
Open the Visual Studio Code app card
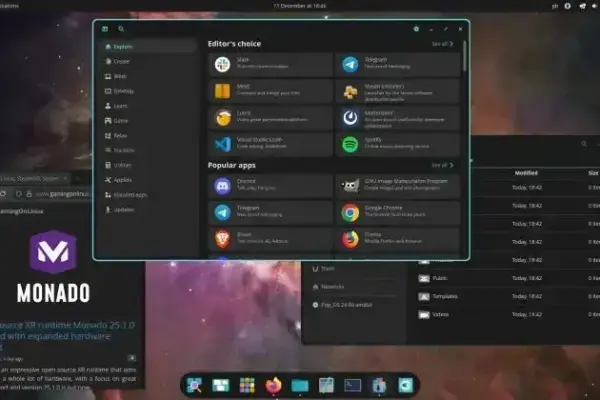(x=271, y=144)
